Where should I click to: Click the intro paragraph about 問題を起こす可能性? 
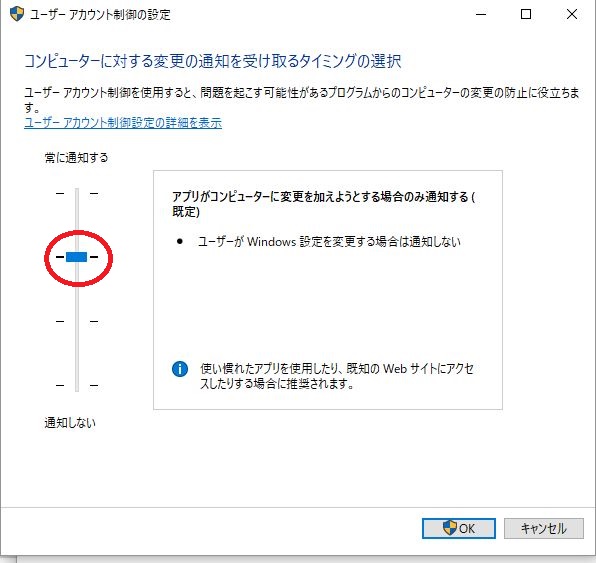coord(302,100)
